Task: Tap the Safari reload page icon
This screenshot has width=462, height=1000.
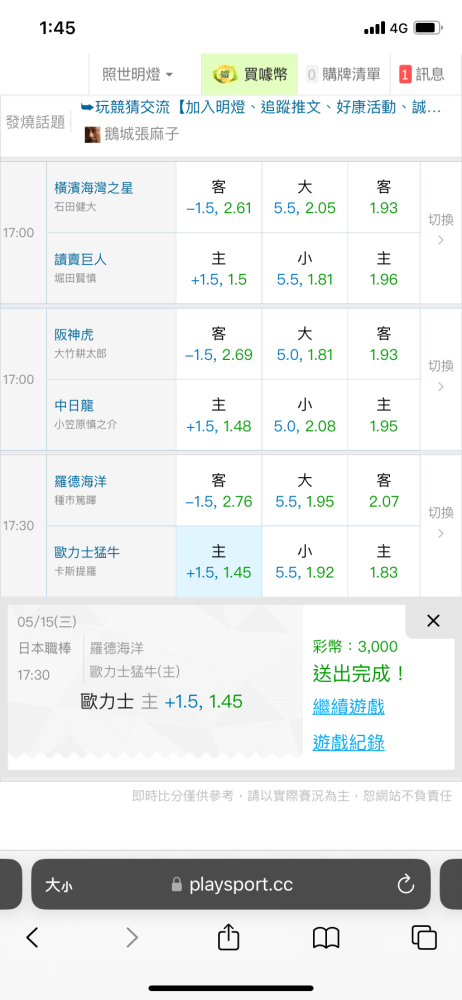Action: (406, 884)
